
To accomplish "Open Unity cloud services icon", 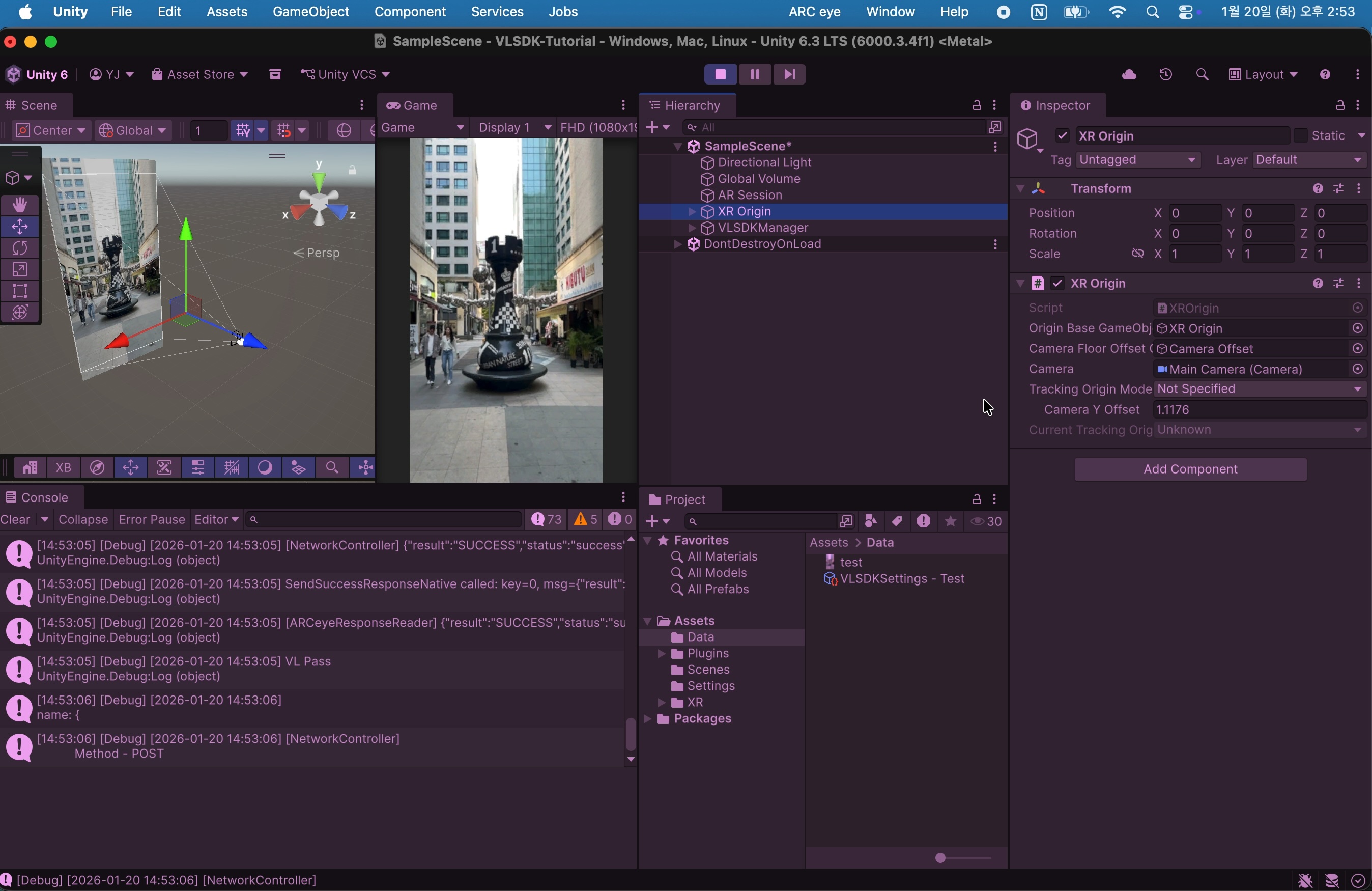I will [x=1129, y=75].
